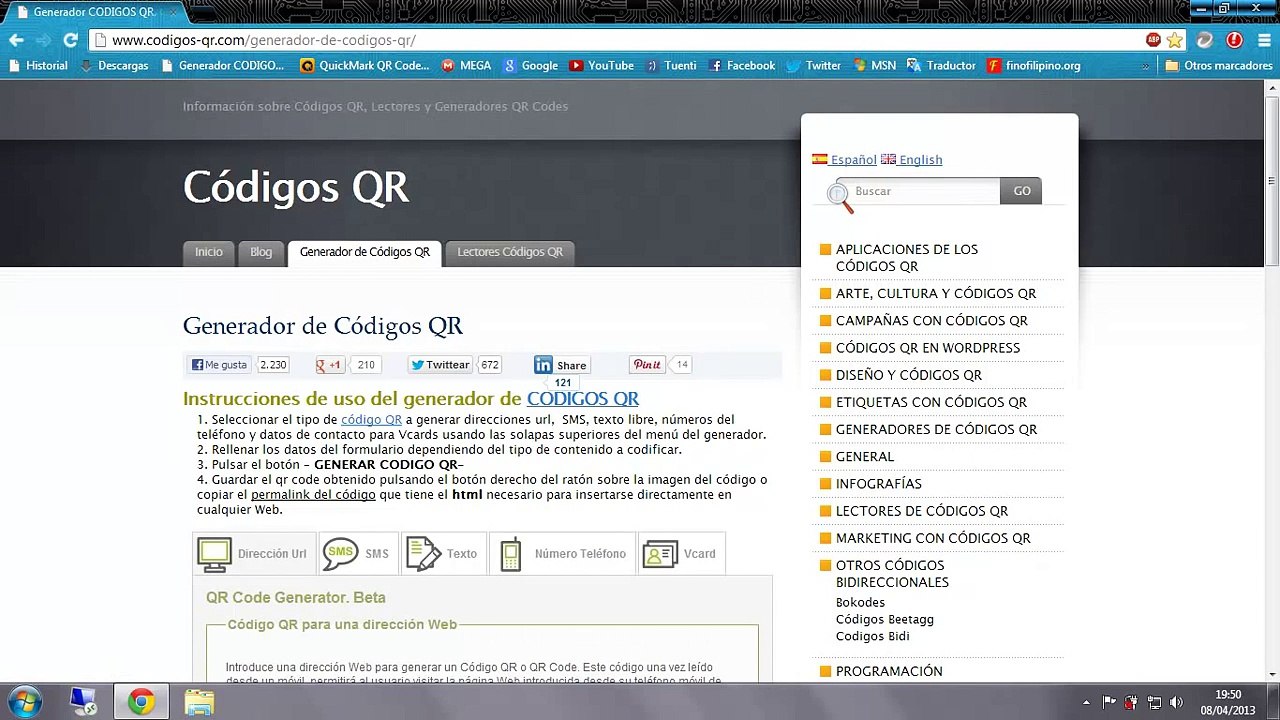The height and width of the screenshot is (720, 1280).
Task: Close the Generador CODIGOS QR browser tab
Action: tap(171, 12)
